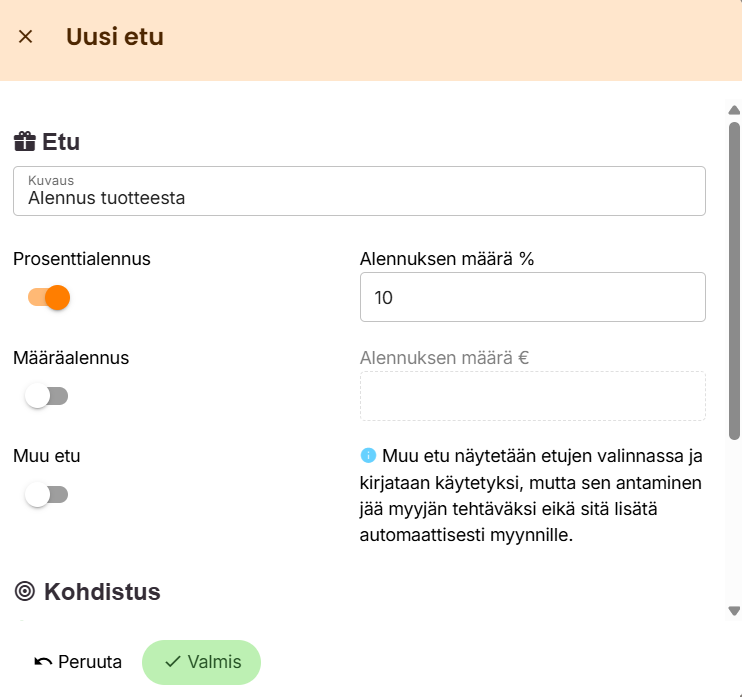Click the target icon beside Kohdistus
The width and height of the screenshot is (742, 697).
pyautogui.click(x=25, y=591)
